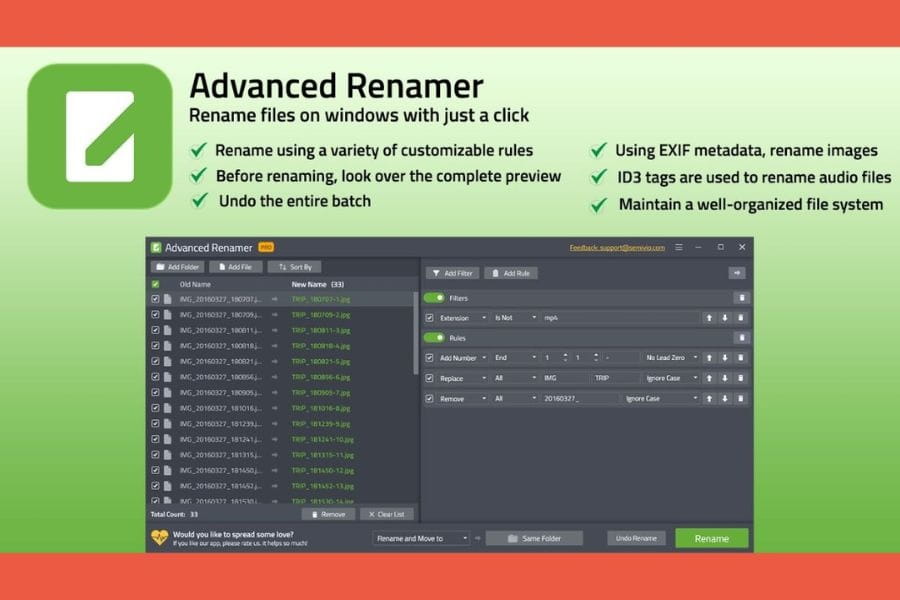This screenshot has height=600, width=900.
Task: Click the TRIP replacement text field
Action: click(x=615, y=378)
